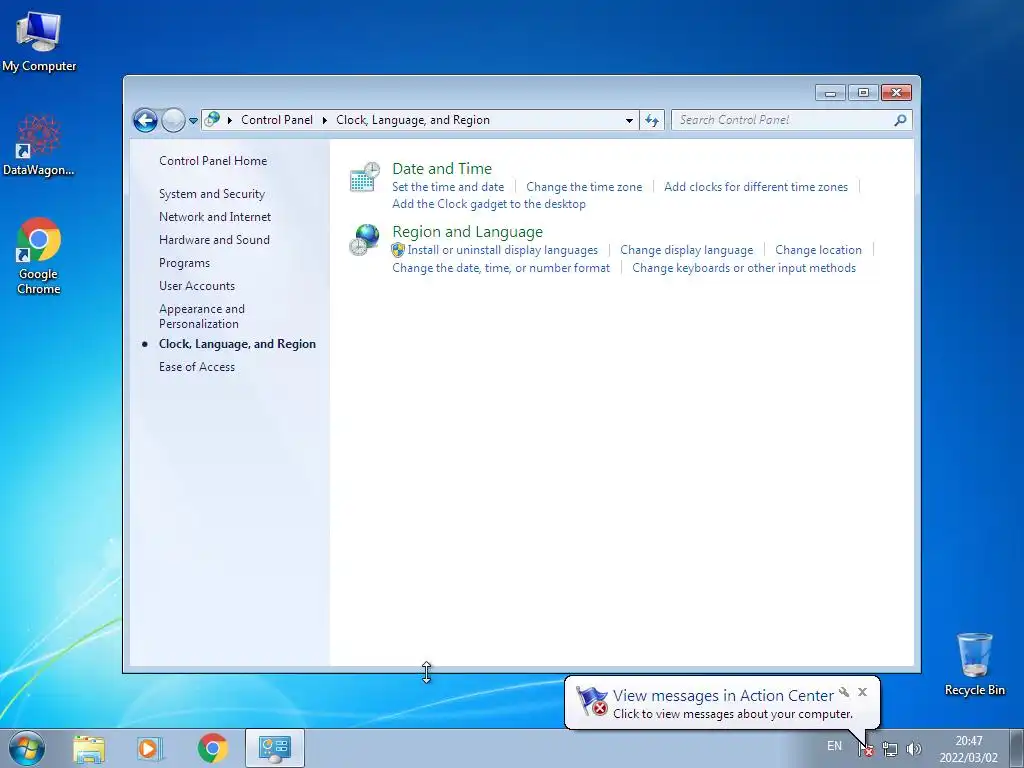Click the Back arrow navigation button

click(145, 120)
